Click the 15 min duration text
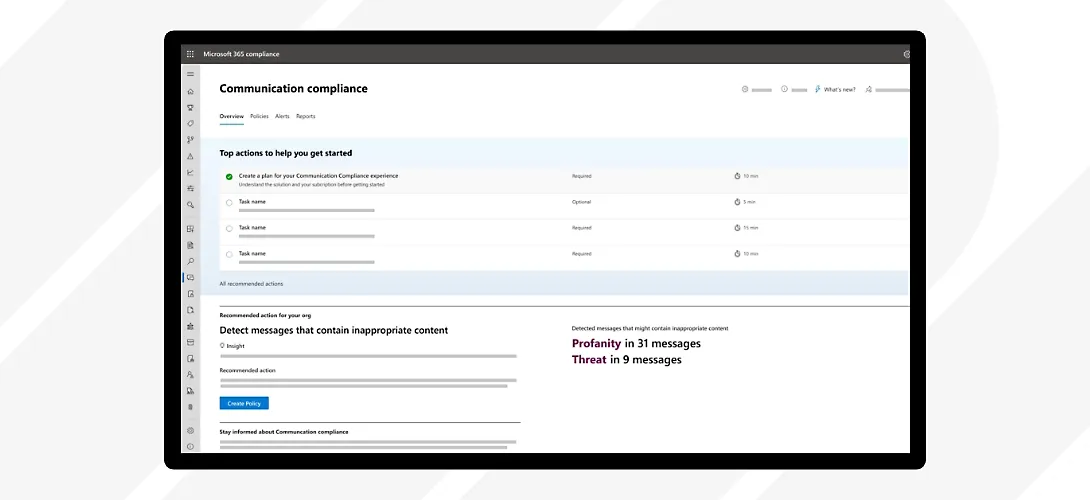The height and width of the screenshot is (500, 1090). [751, 228]
